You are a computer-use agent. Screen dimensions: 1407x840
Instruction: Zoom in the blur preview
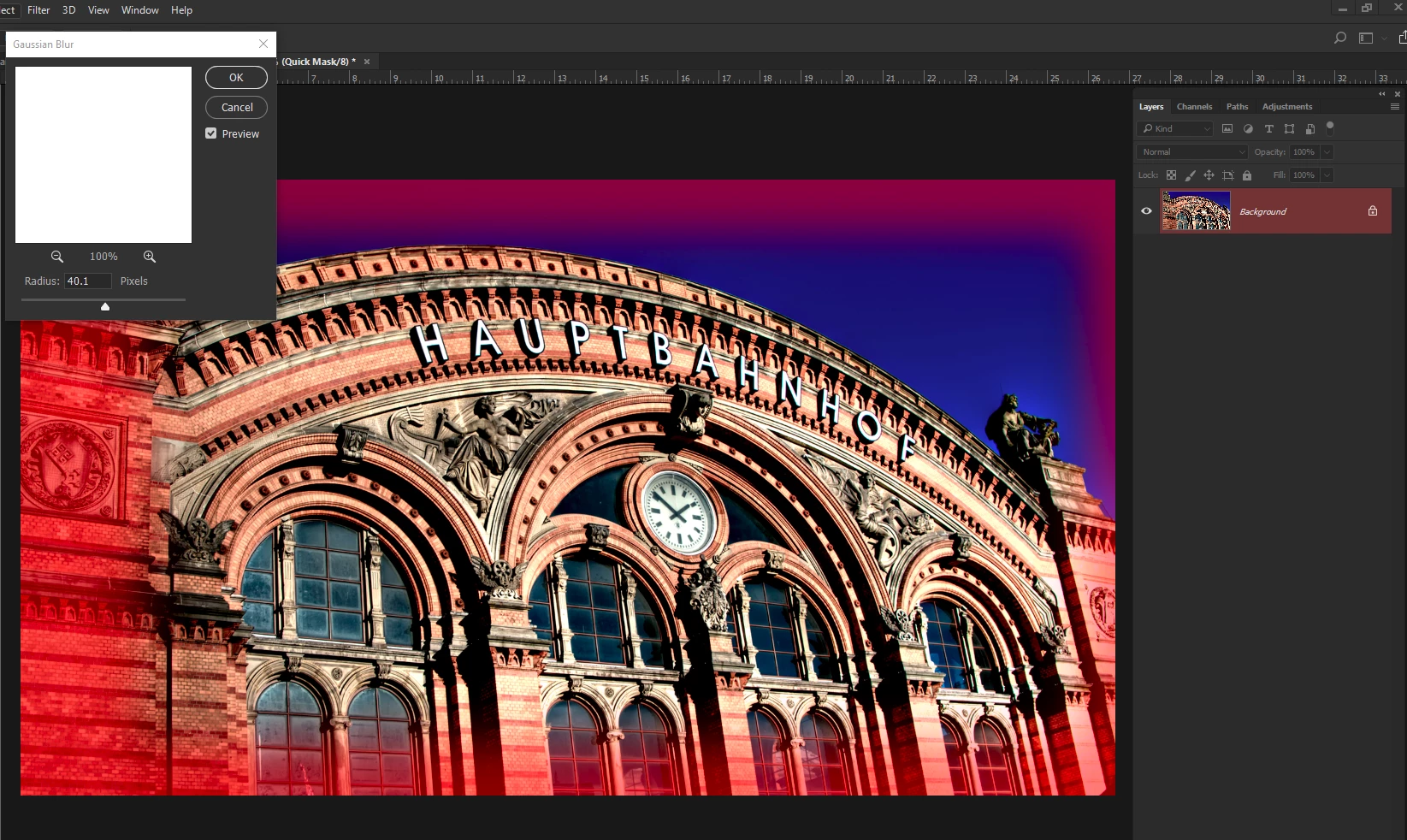point(150,257)
